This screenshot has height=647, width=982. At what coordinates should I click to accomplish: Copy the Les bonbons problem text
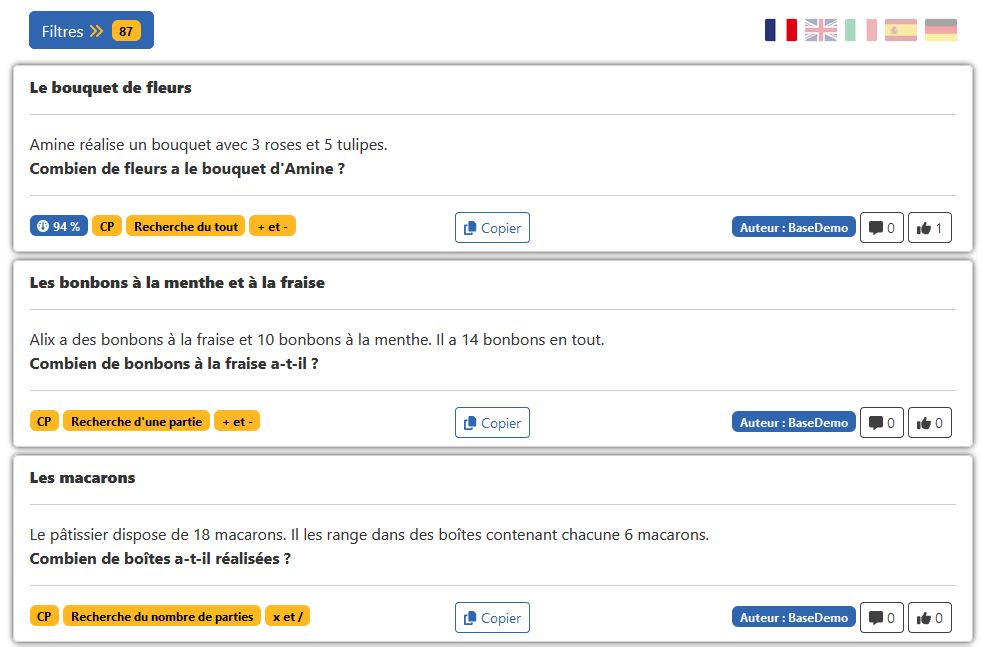coord(492,423)
